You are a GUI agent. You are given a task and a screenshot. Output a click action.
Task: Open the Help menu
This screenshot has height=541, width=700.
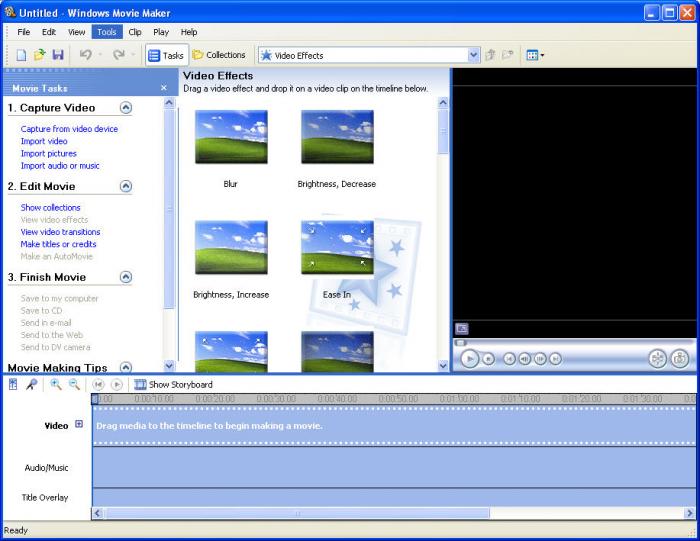tap(189, 32)
